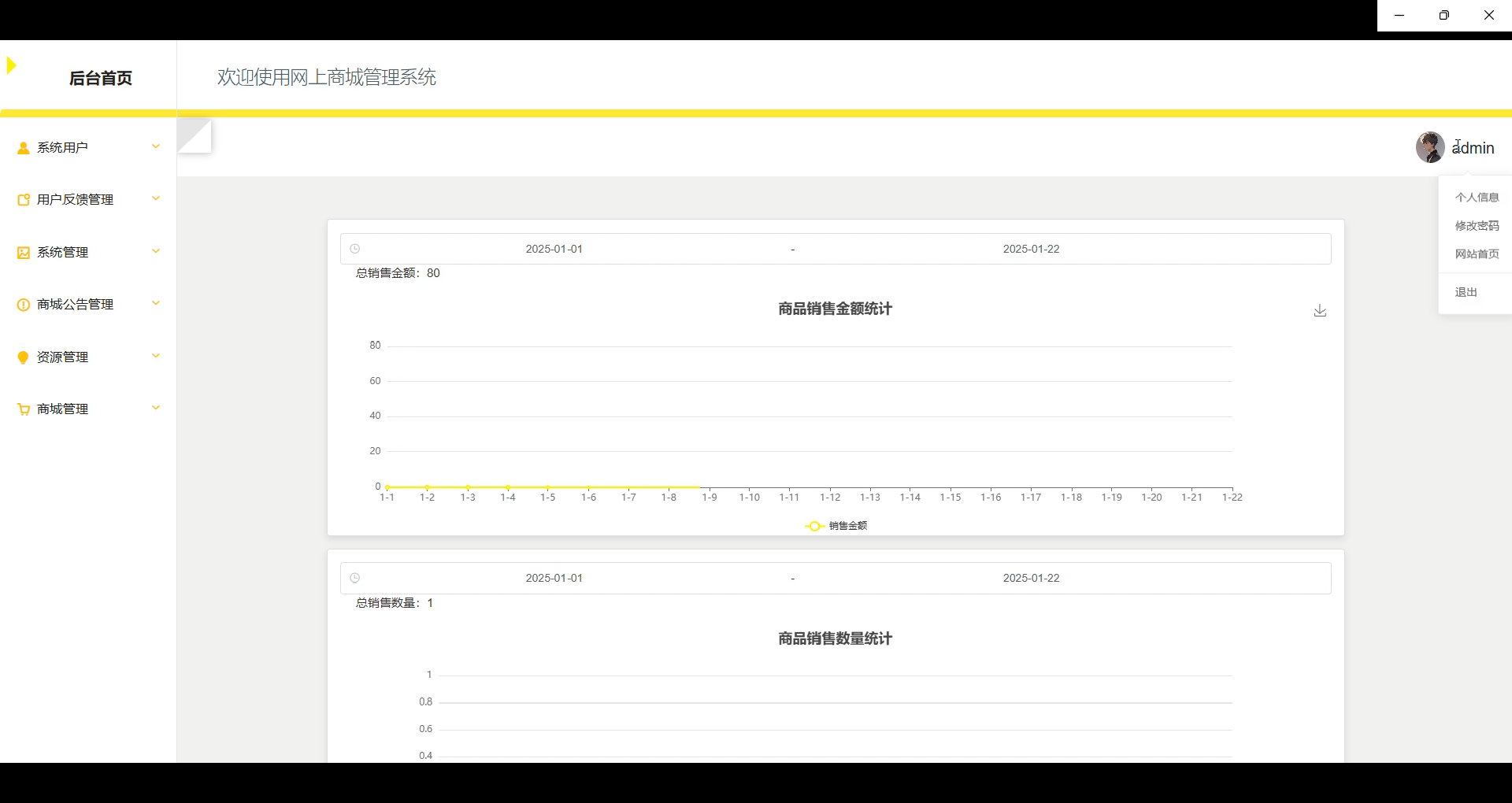Download the 商品销售金额统计 chart image
This screenshot has width=1512, height=803.
1320,311
